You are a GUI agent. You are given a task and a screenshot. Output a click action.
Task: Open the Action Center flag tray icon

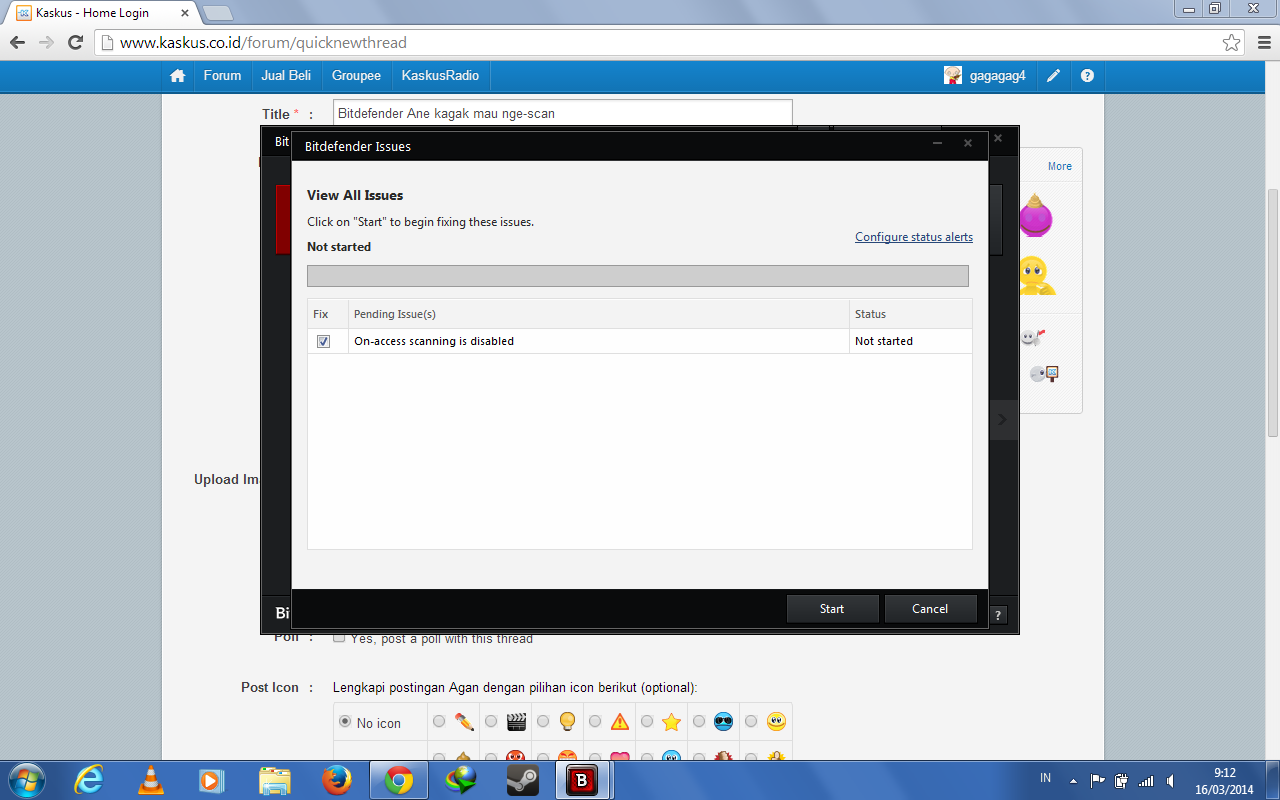(1098, 780)
